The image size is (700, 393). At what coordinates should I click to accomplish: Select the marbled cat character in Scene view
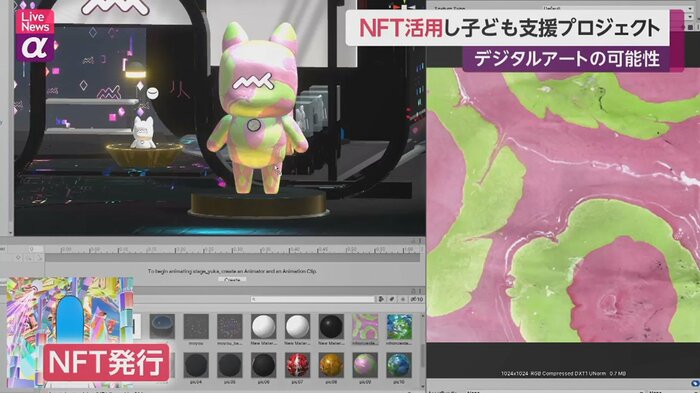click(258, 109)
